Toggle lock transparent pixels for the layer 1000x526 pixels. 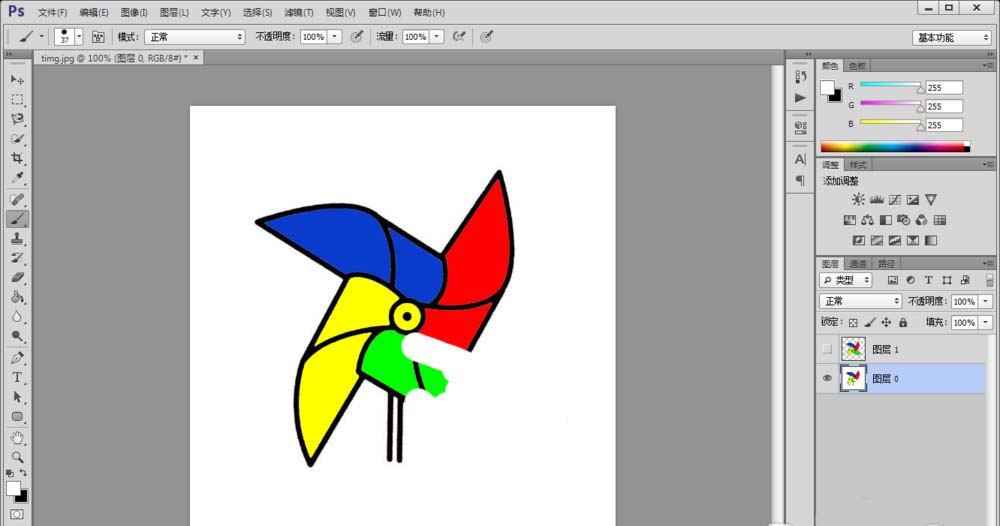point(853,323)
